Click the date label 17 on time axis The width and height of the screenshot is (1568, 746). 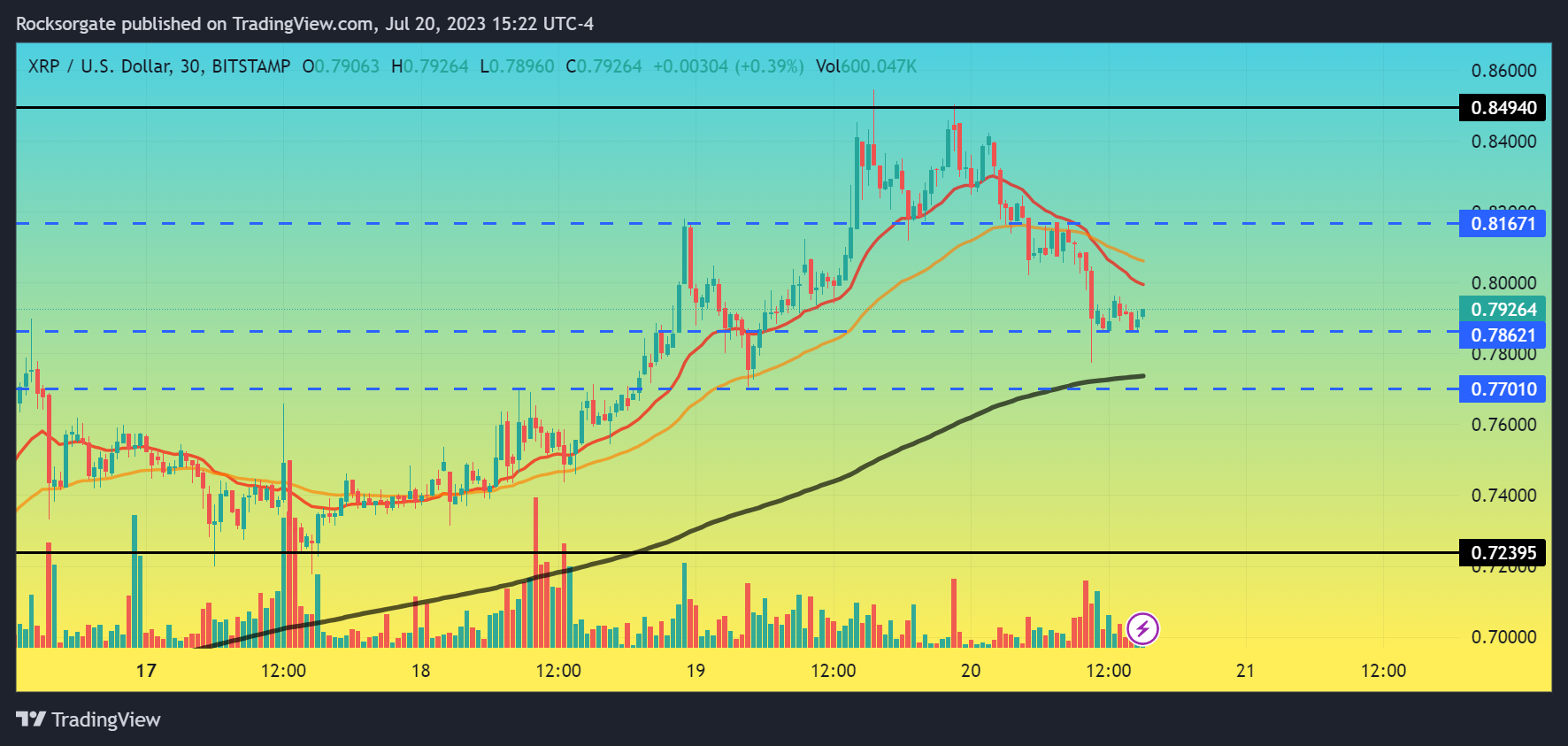(x=146, y=671)
